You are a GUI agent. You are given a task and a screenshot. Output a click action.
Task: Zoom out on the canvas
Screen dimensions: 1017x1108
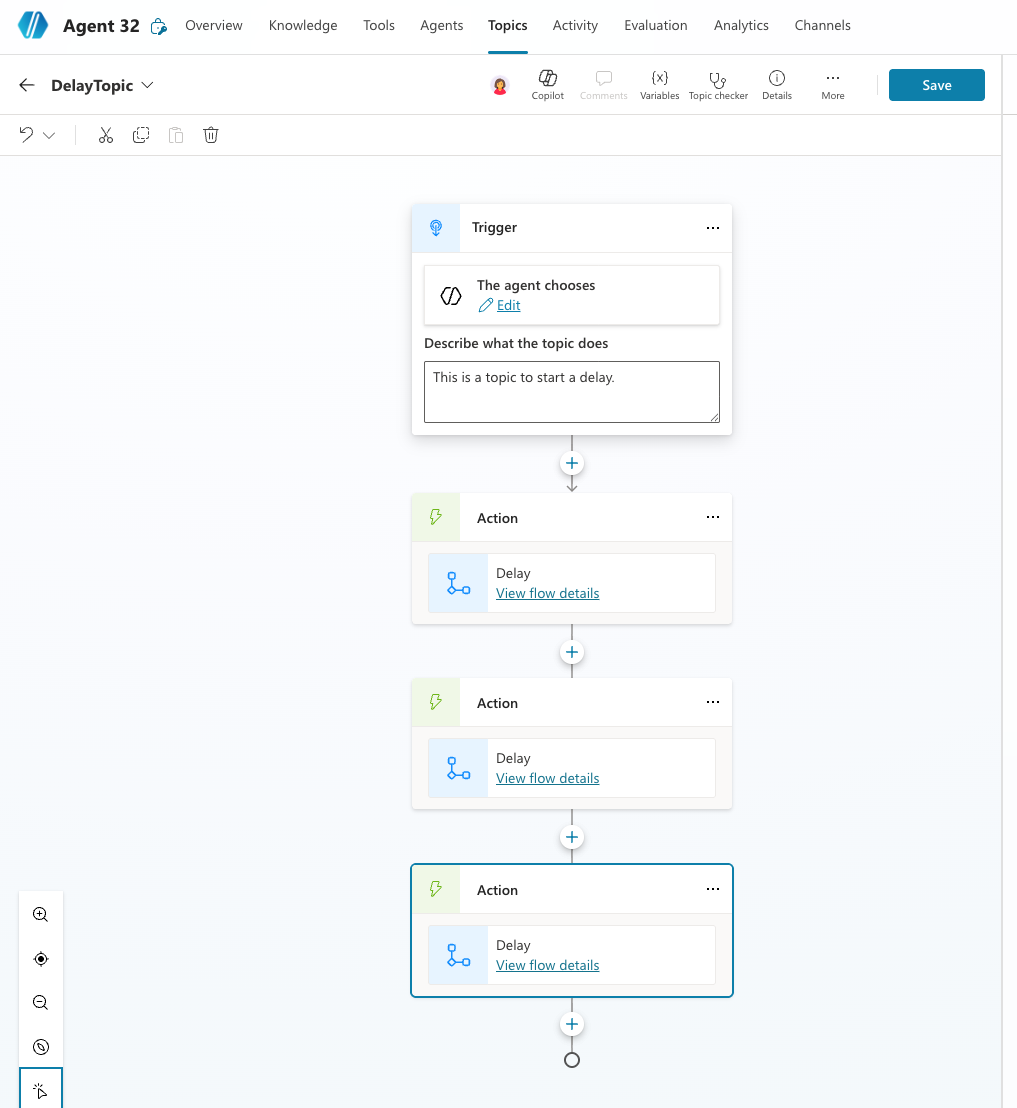(41, 1003)
